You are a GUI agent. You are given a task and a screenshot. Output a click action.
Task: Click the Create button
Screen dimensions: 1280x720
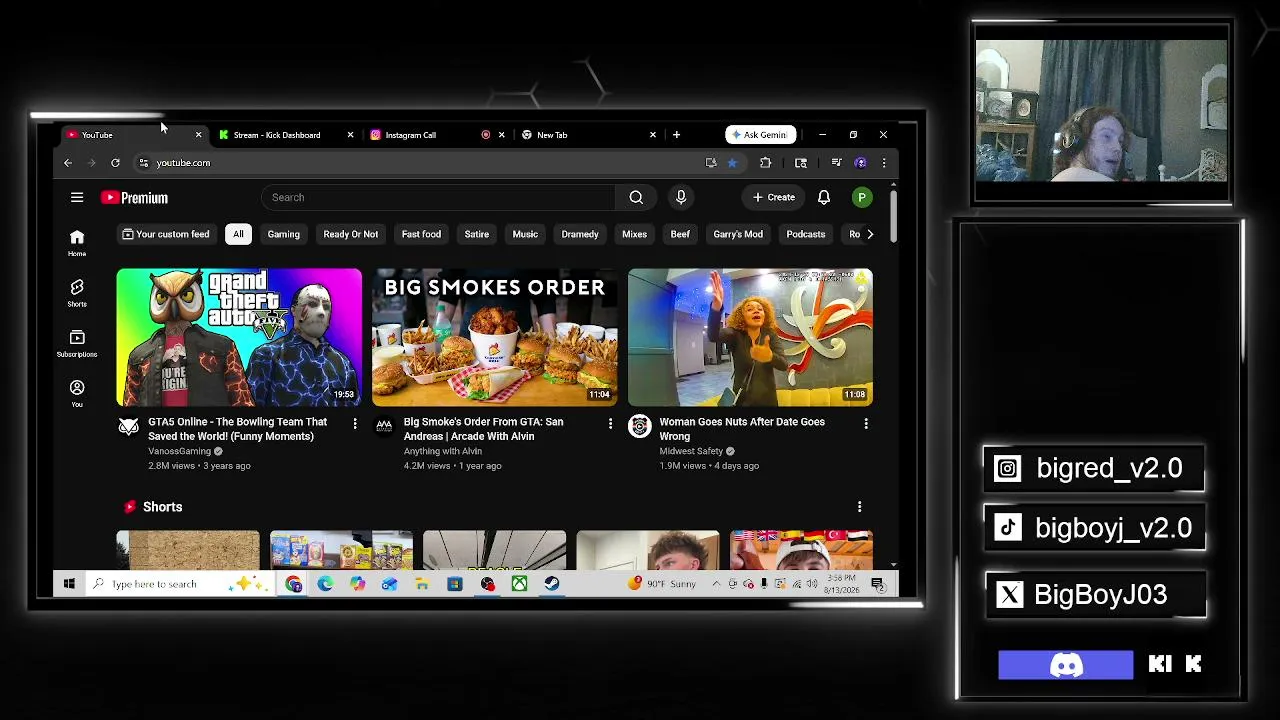click(x=774, y=197)
